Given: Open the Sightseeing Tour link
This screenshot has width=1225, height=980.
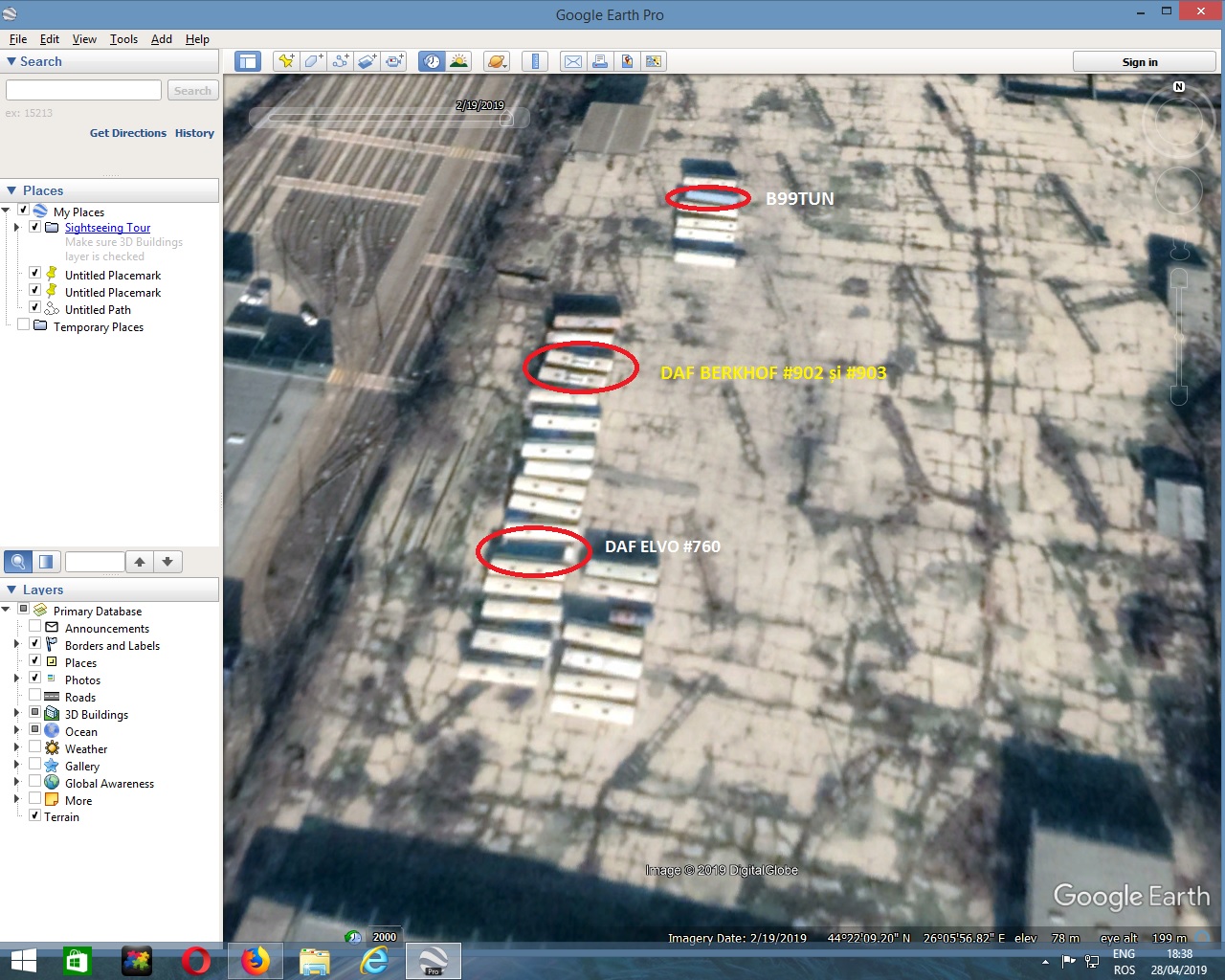Looking at the screenshot, I should tap(107, 228).
